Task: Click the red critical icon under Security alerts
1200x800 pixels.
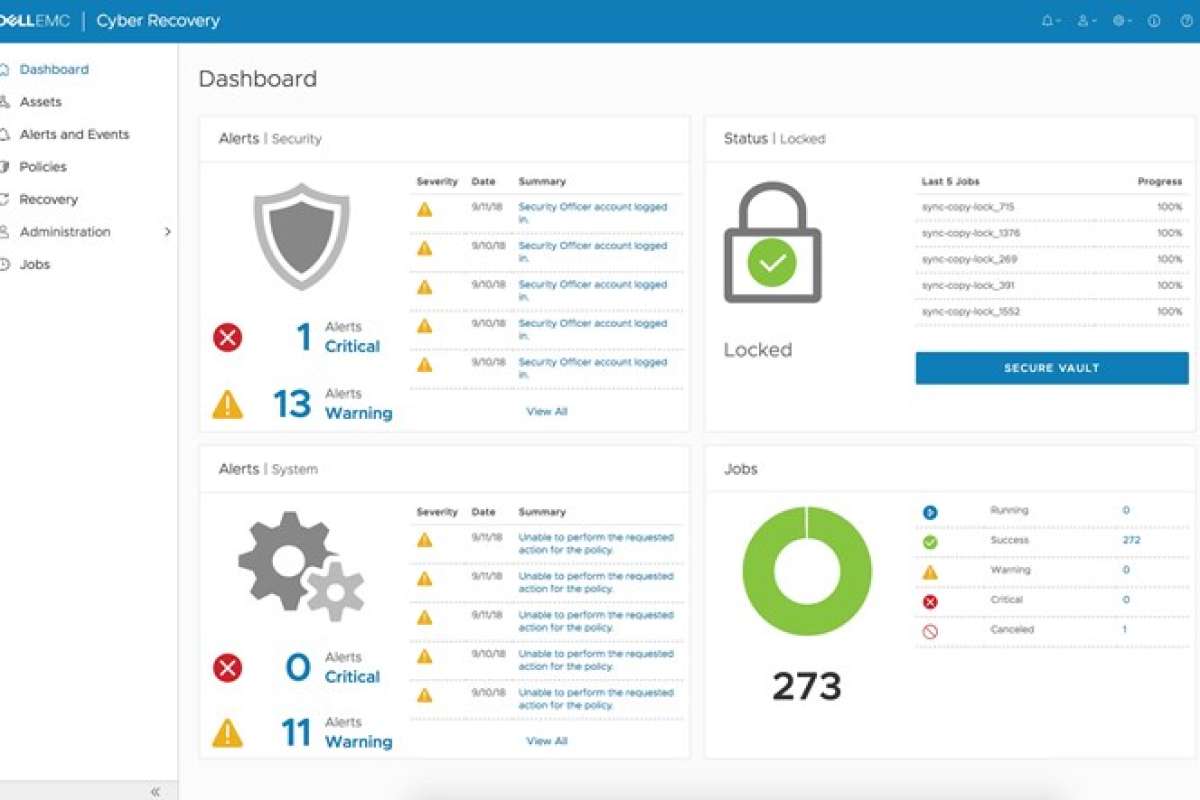Action: pyautogui.click(x=228, y=337)
